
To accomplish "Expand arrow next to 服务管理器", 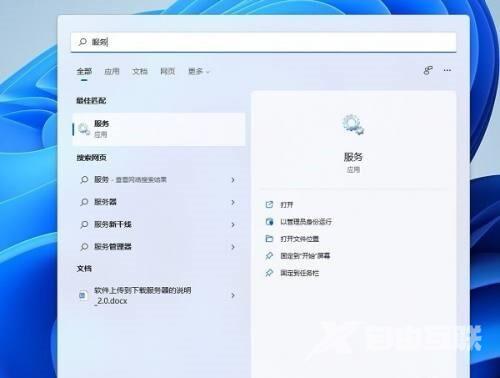I will [x=233, y=247].
